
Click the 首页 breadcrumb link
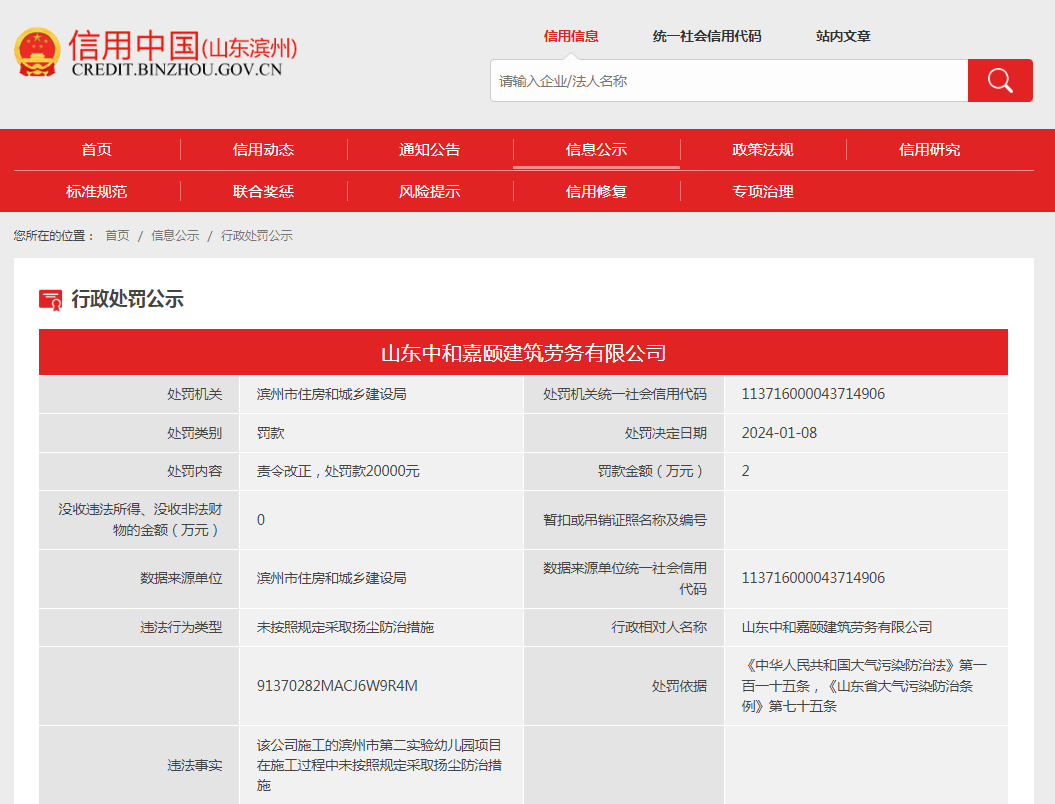(117, 235)
